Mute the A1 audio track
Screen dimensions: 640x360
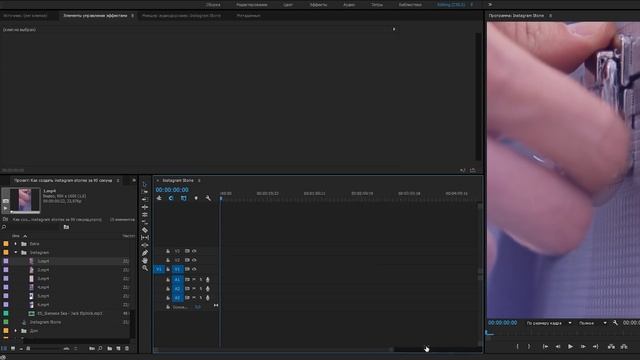tap(194, 280)
